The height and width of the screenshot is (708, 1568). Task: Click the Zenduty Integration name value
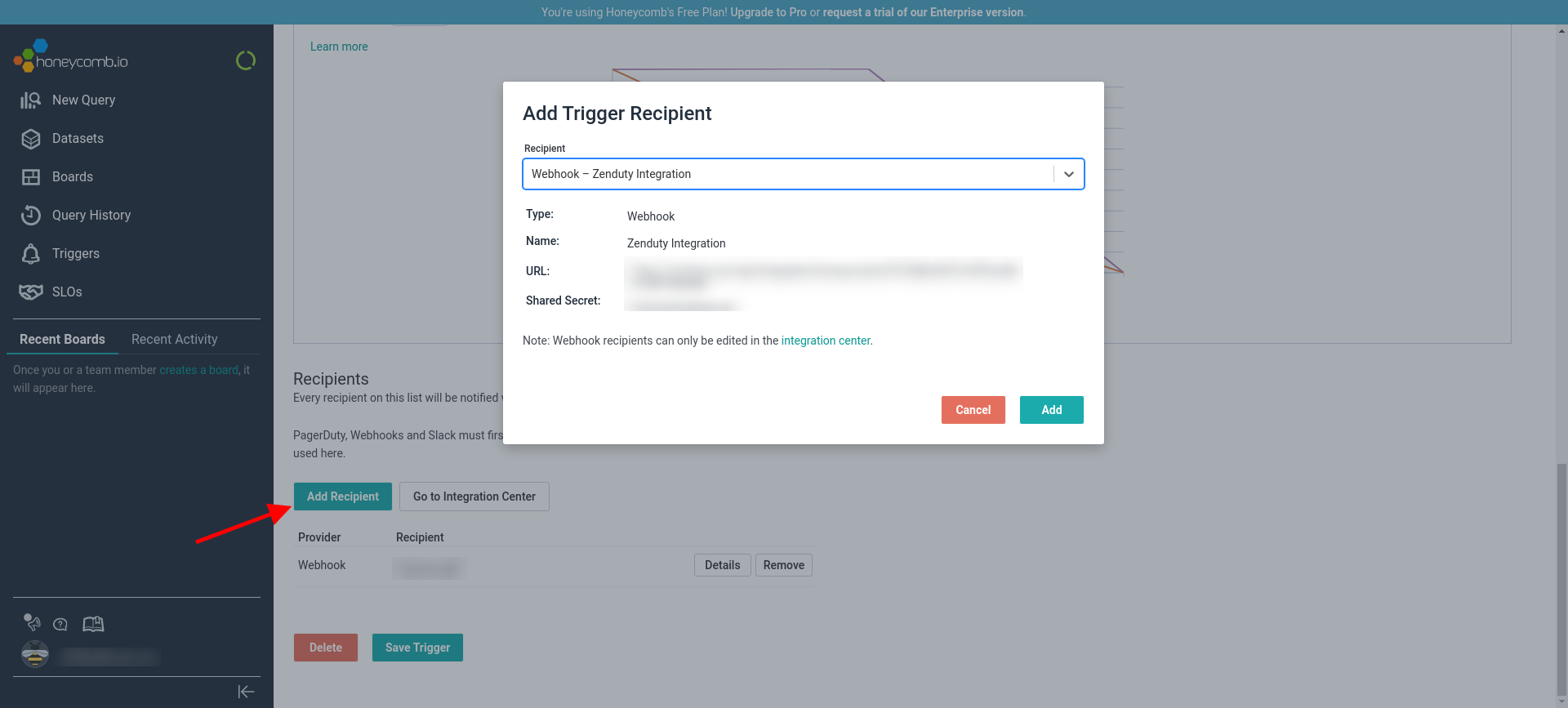(x=676, y=243)
